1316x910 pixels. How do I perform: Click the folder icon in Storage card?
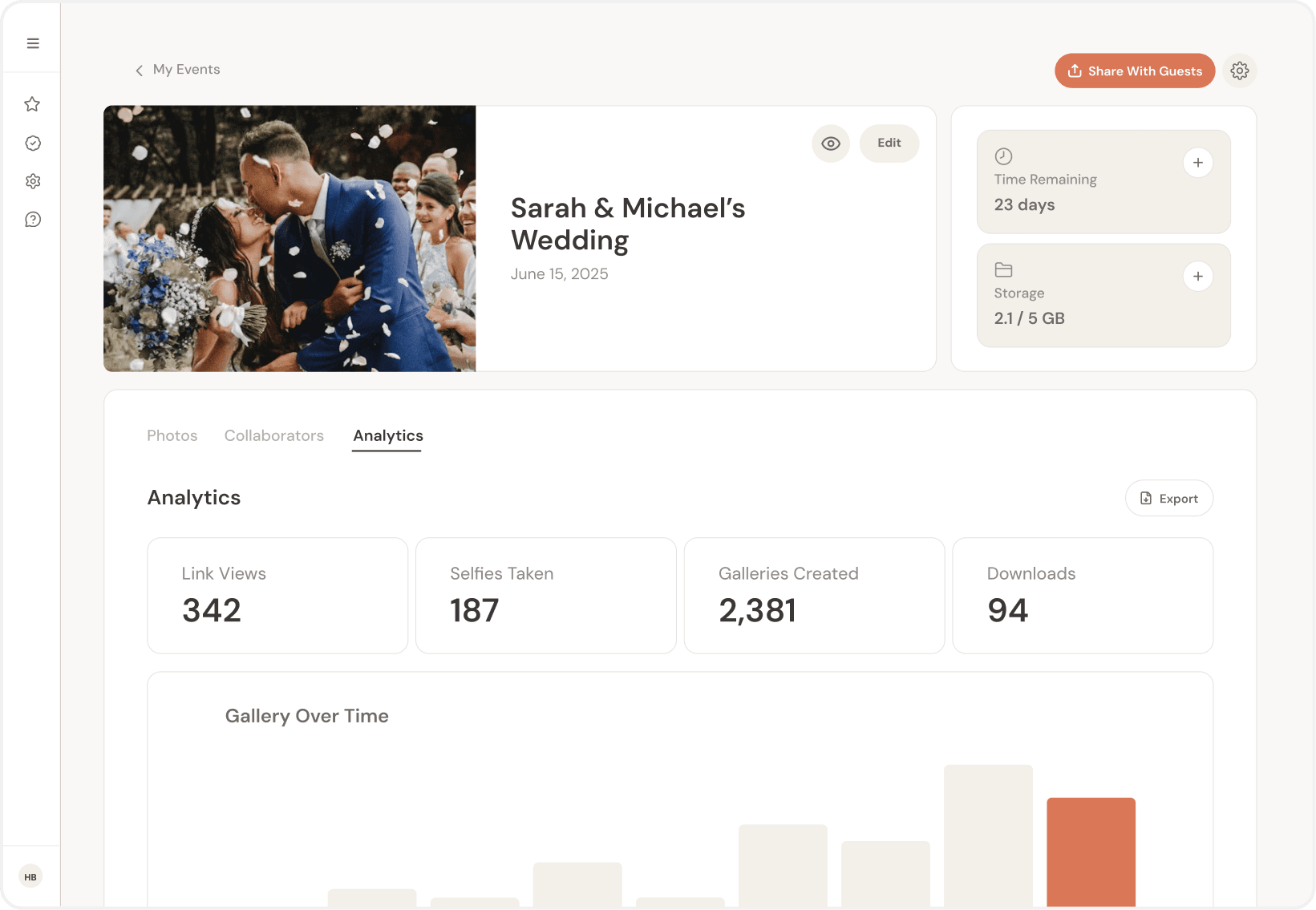click(x=1003, y=270)
